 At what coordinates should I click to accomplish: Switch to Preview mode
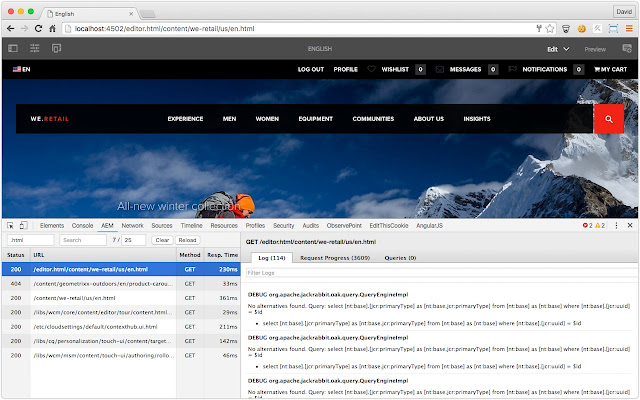coord(595,49)
